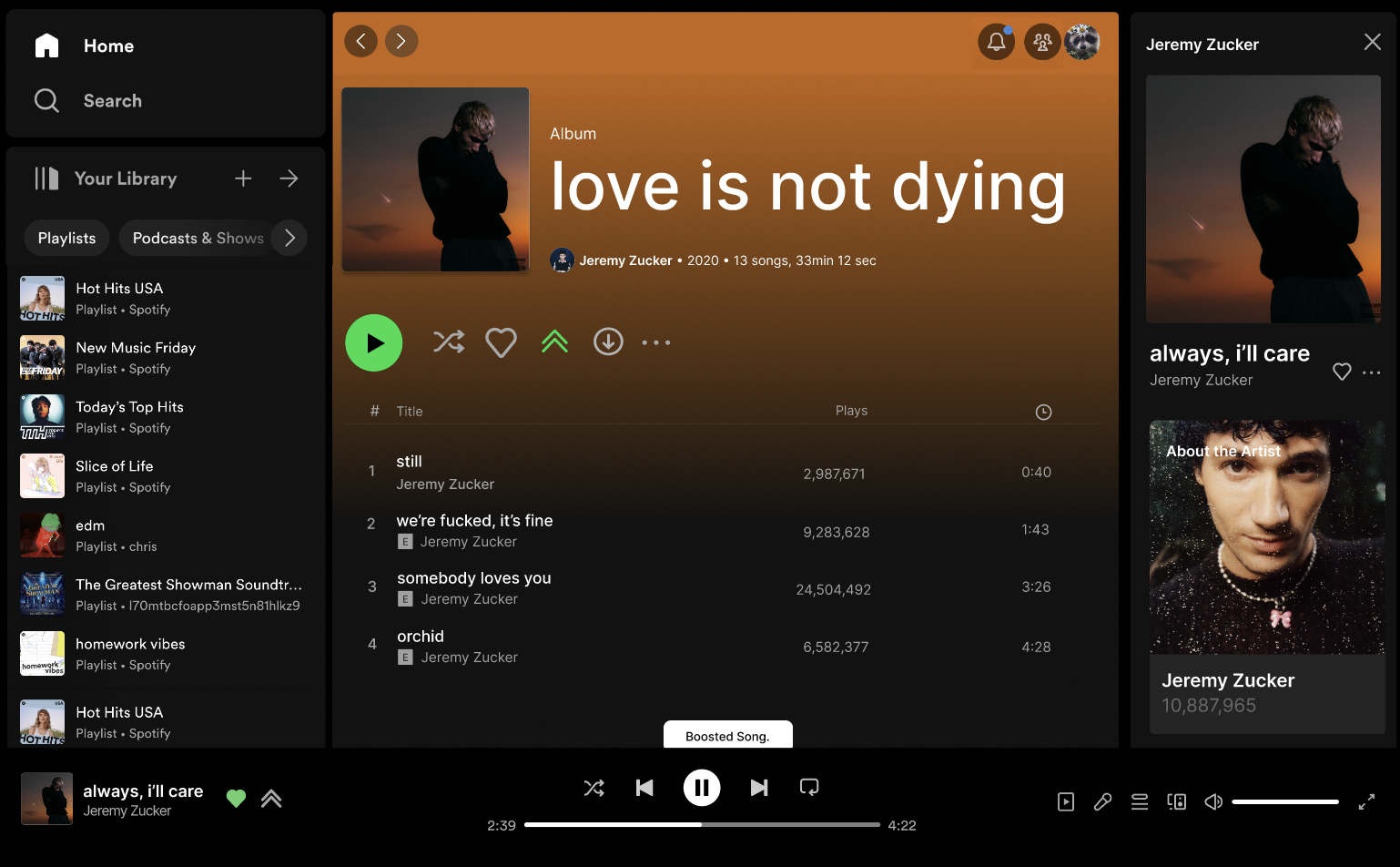Open The Greatest Showman Soundtrack playlist
Screen dimensions: 1400x867
[x=166, y=595]
